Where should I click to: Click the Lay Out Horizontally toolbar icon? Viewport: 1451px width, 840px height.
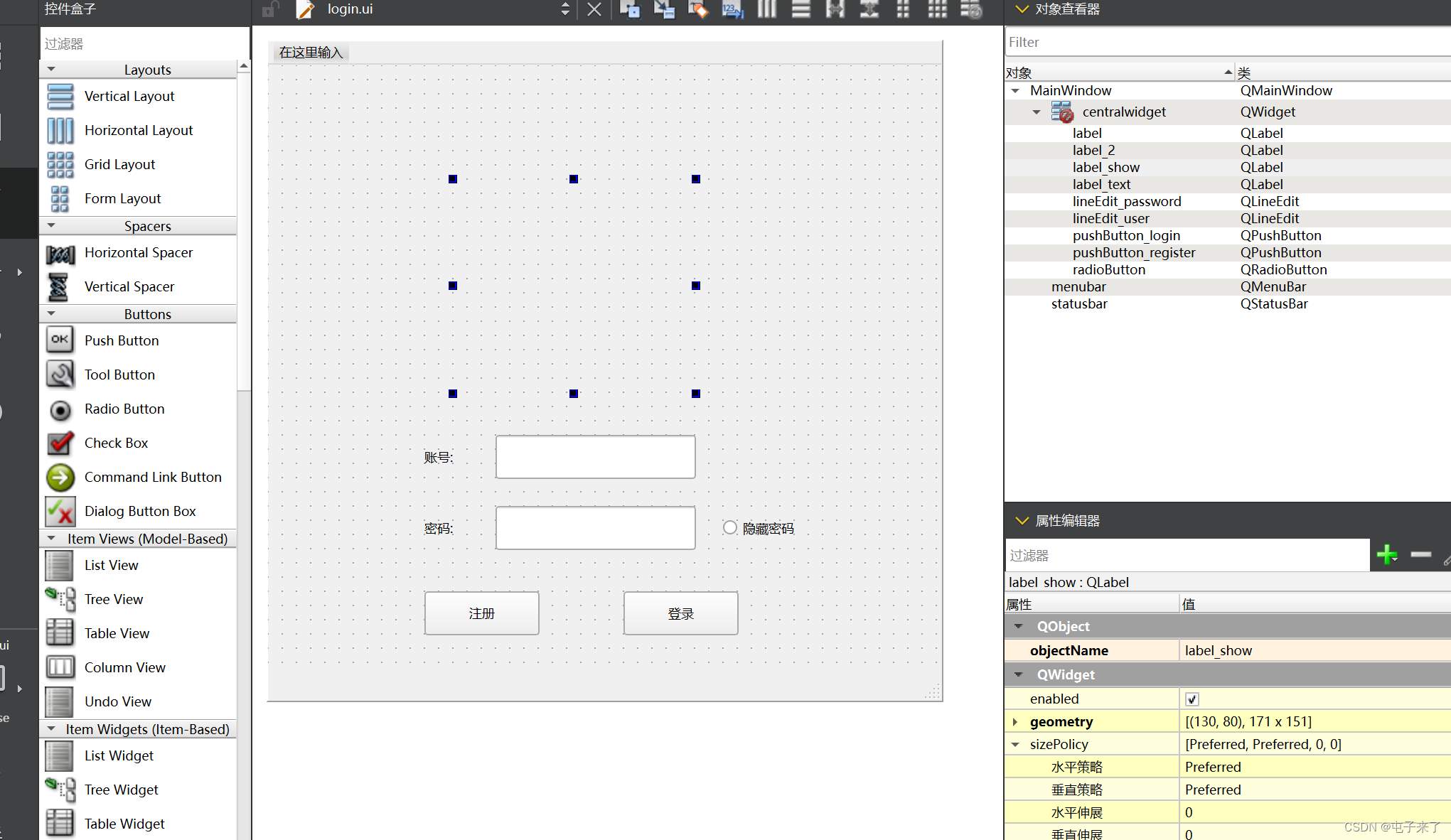[766, 9]
